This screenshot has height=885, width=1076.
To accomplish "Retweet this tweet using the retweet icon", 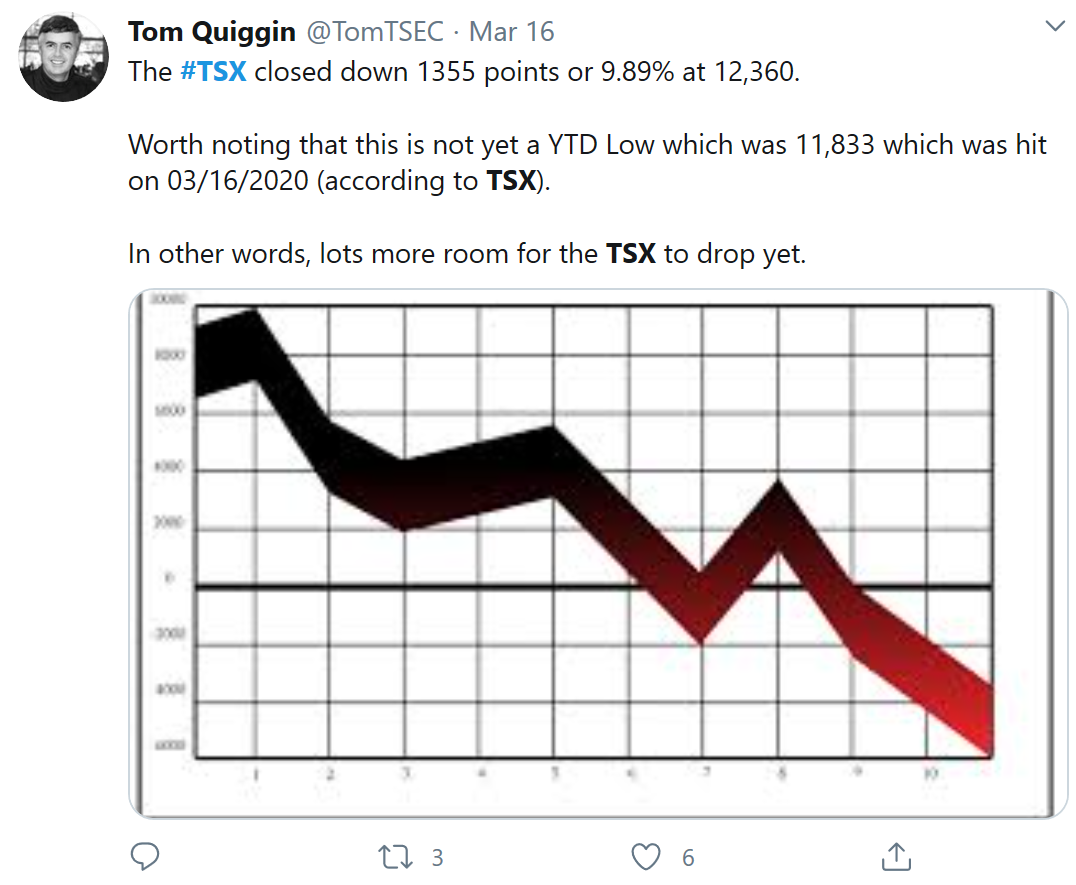I will click(396, 856).
